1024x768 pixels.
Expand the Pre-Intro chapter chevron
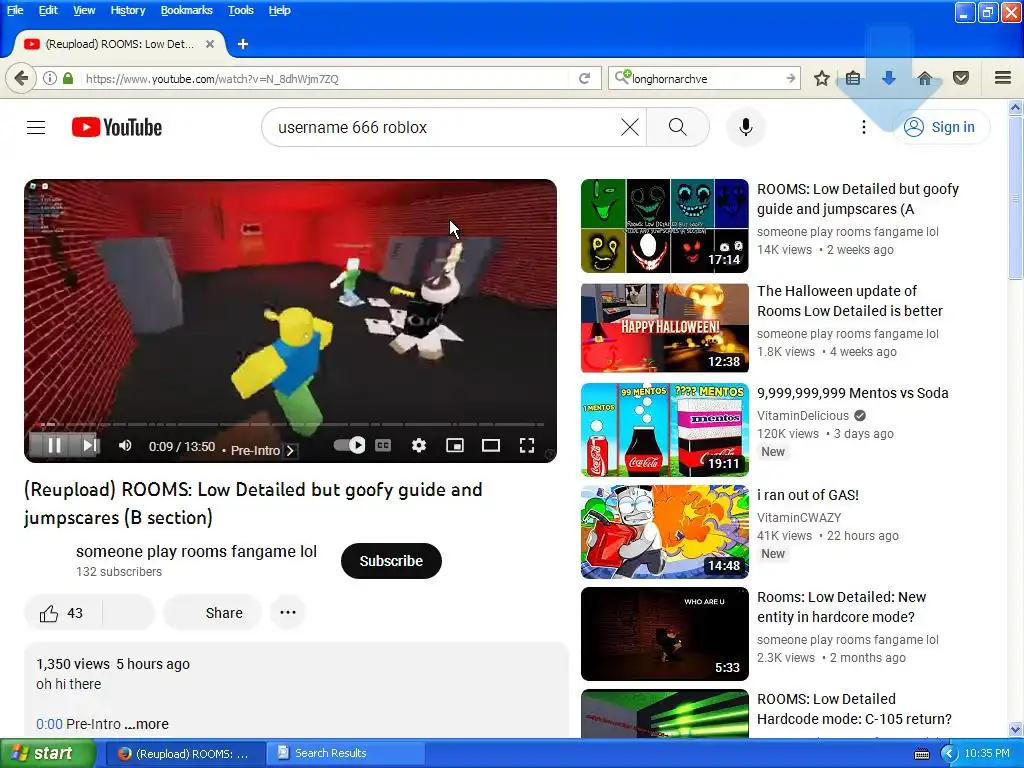291,451
